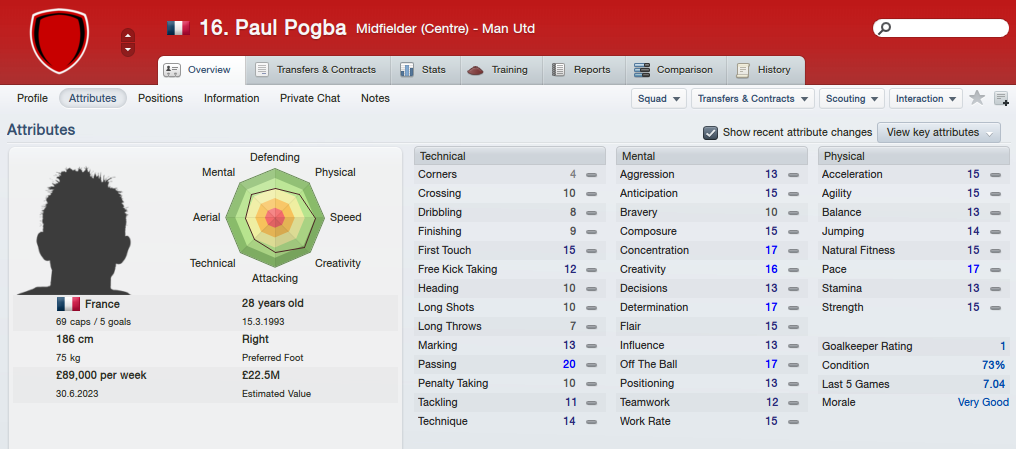Open Training tab with the ball icon
Screen dimensions: 1016x449
tap(475, 70)
